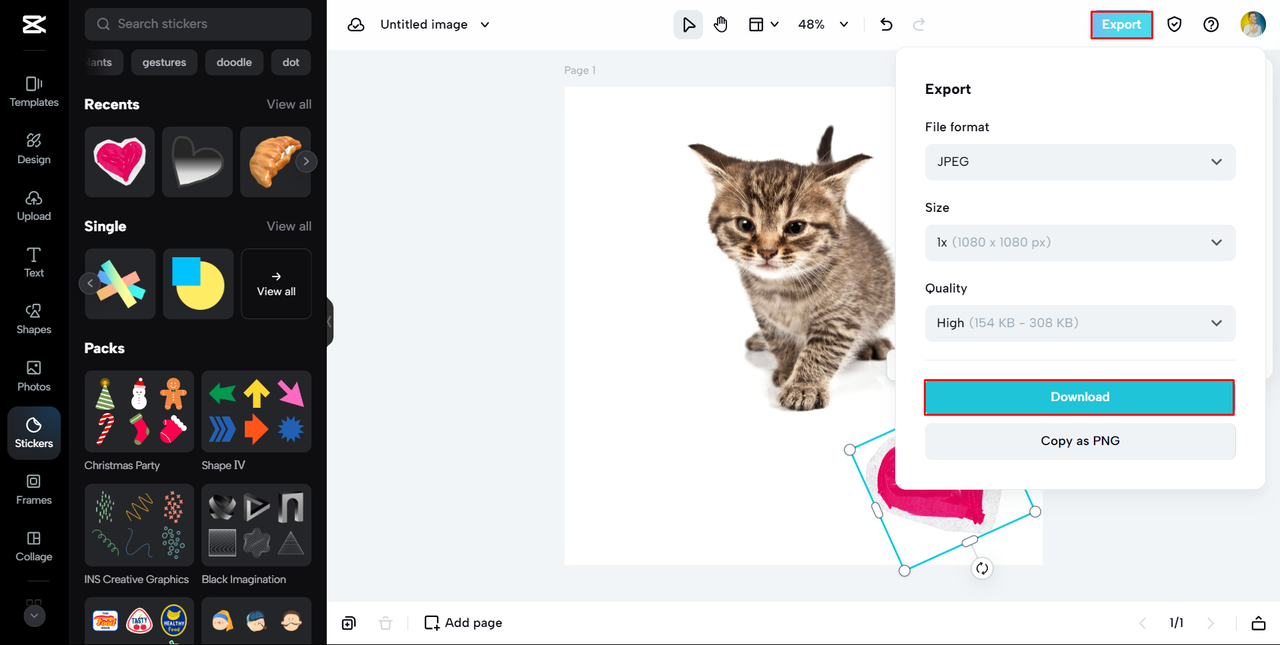Open the 48% zoom level dropdown
This screenshot has height=645, width=1280.
(823, 25)
